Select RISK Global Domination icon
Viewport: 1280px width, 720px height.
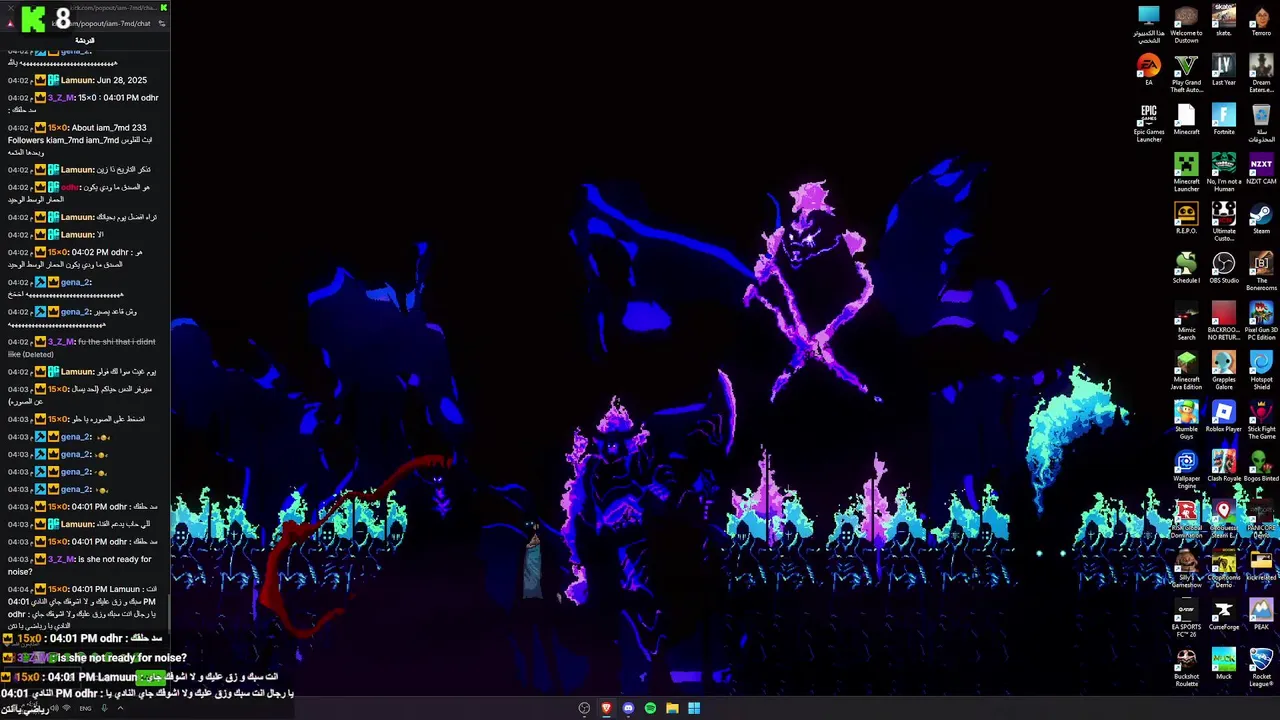[x=1186, y=520]
